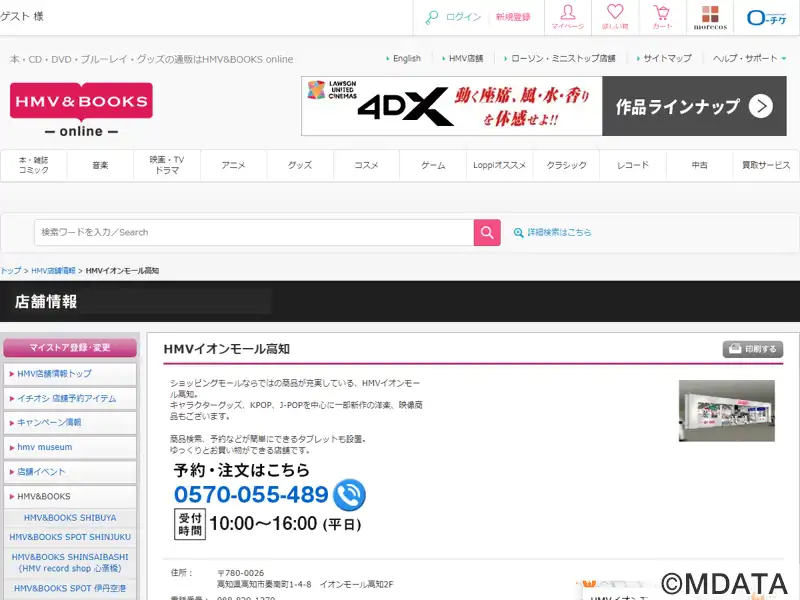This screenshot has height=600, width=800.
Task: Open the L-tike ticket logo
Action: (x=767, y=18)
